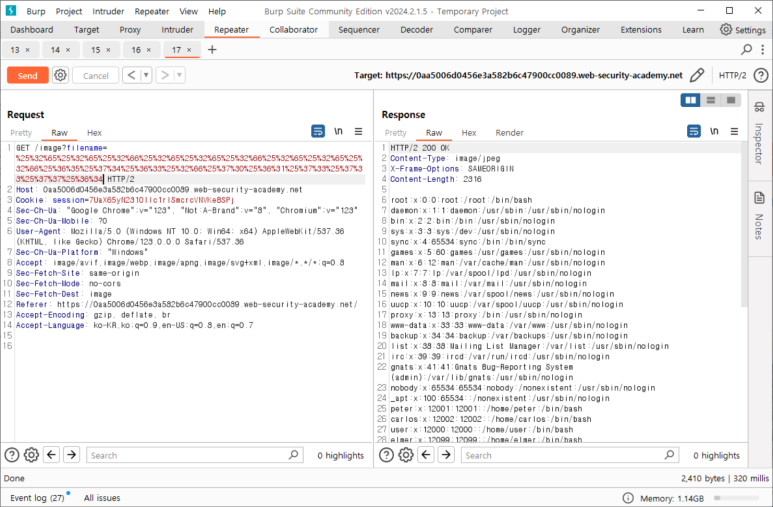Switch response view to Hex

pos(469,133)
